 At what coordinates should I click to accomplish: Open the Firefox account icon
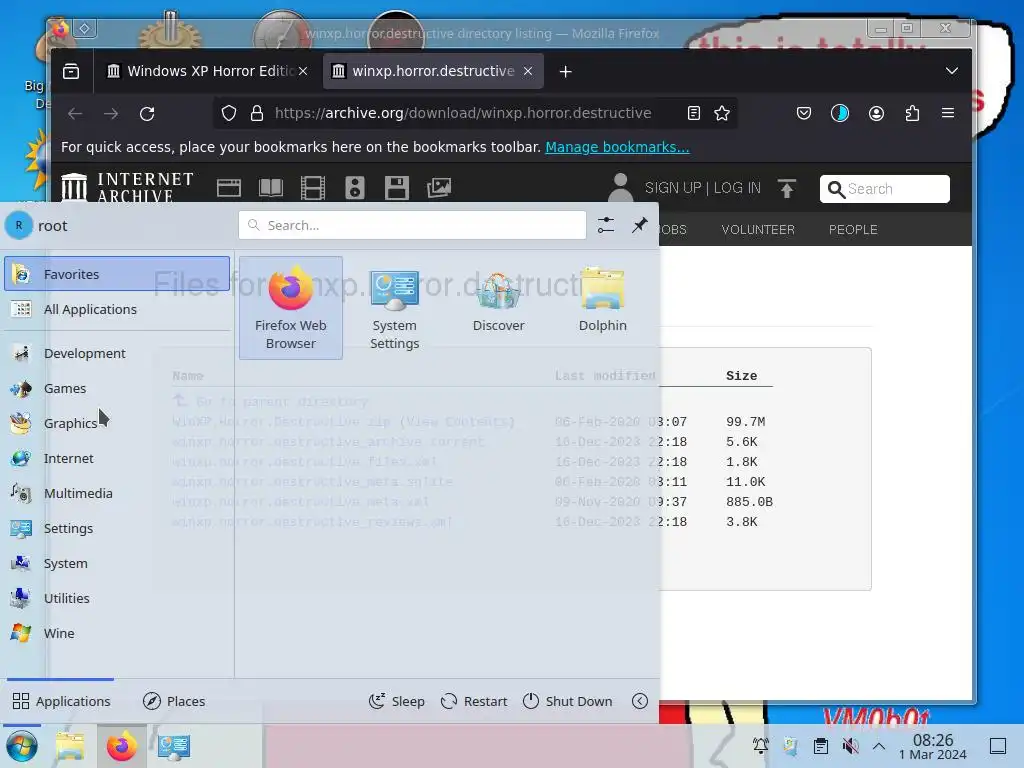tap(876, 114)
